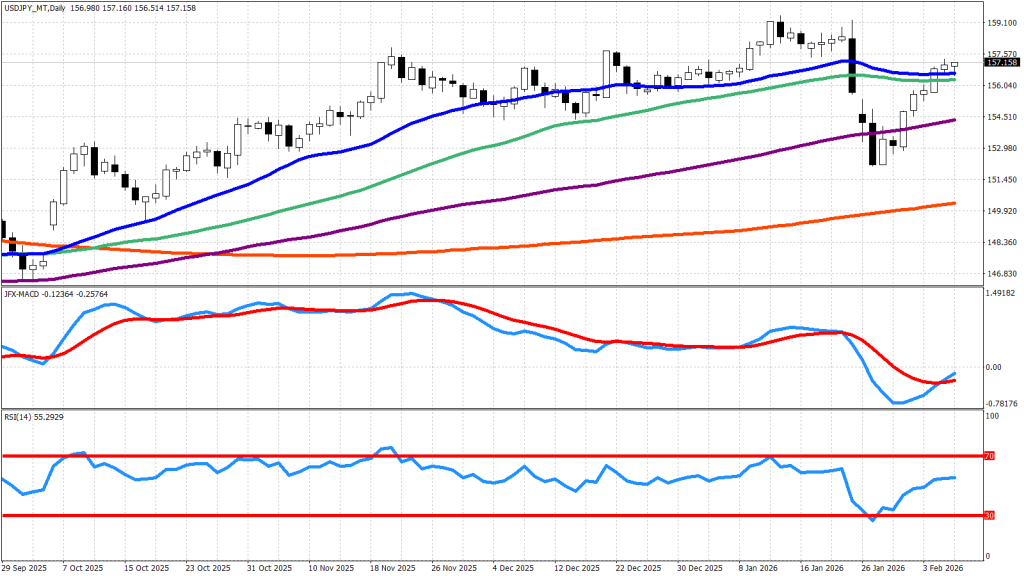The height and width of the screenshot is (576, 1024).
Task: Select the 18 Nov 2025 date label
Action: 391,566
